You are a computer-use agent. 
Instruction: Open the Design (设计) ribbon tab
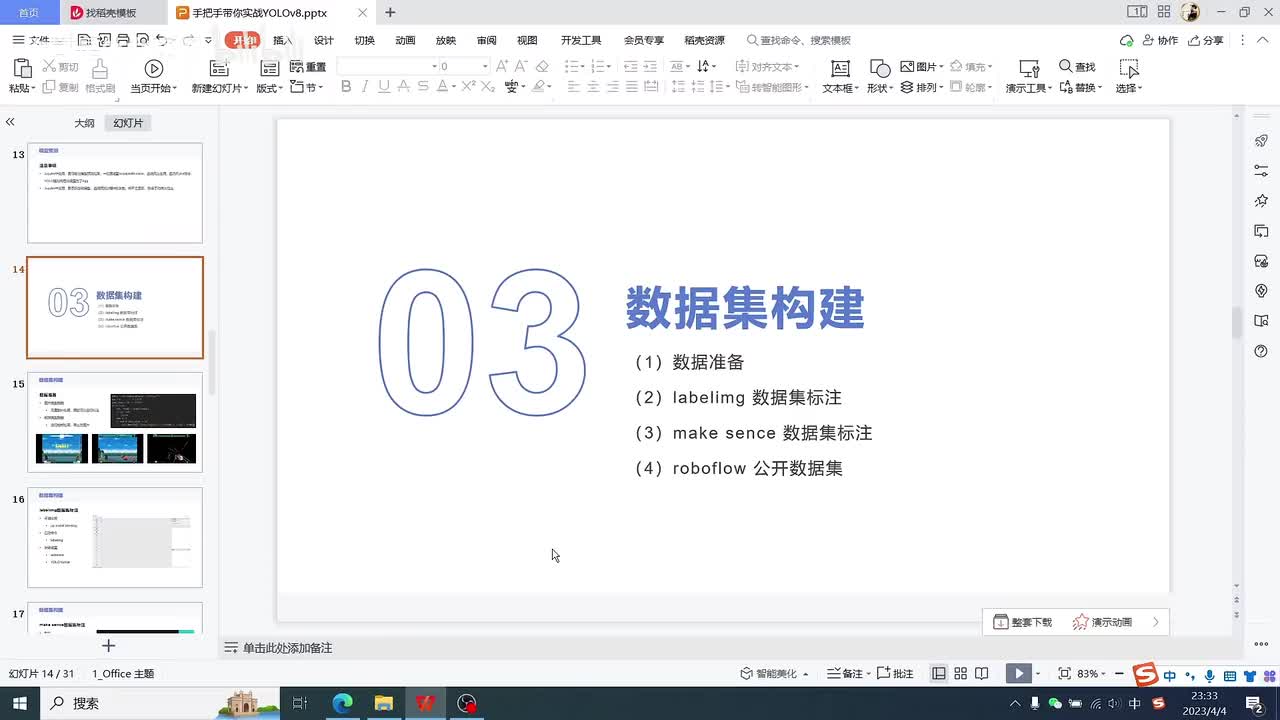pos(324,40)
